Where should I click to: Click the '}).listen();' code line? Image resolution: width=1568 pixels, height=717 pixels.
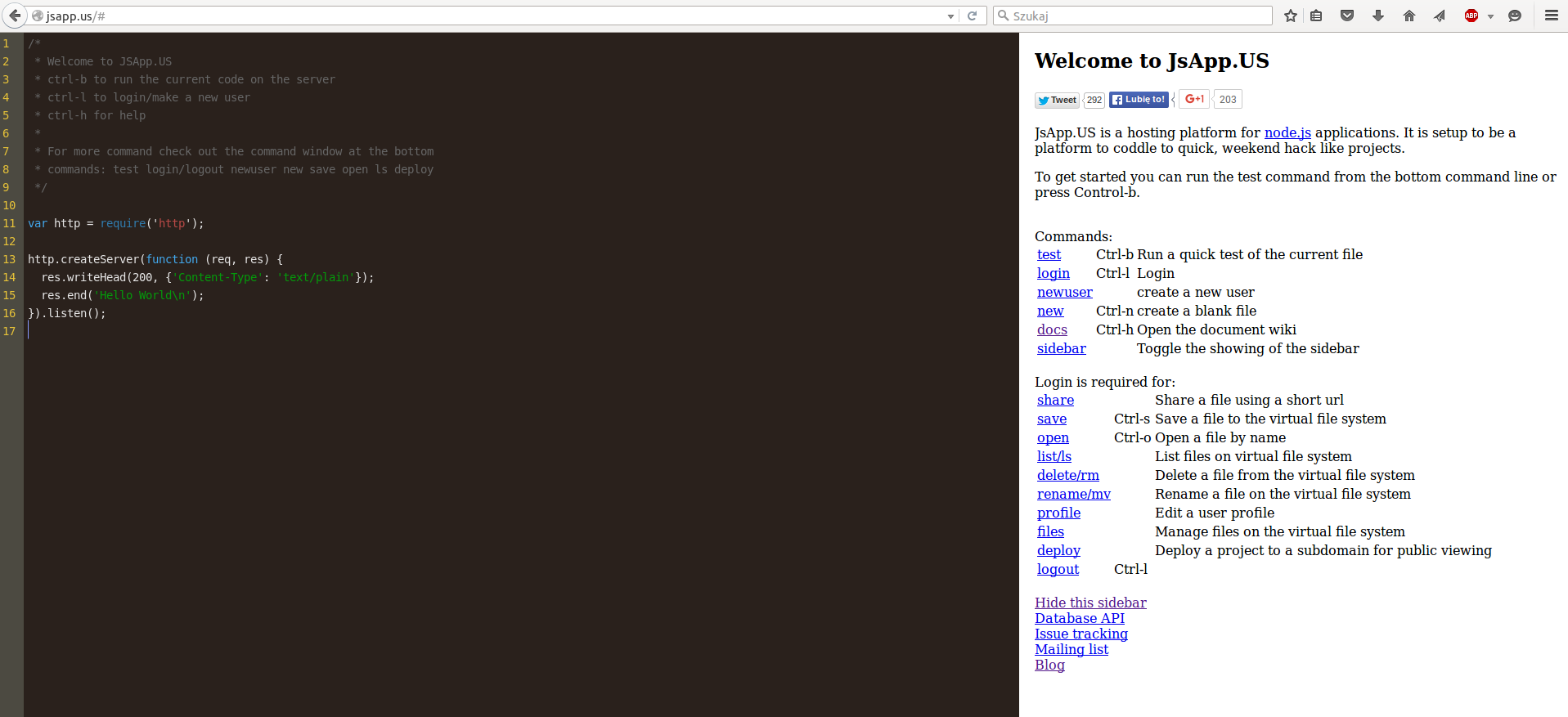tap(67, 313)
